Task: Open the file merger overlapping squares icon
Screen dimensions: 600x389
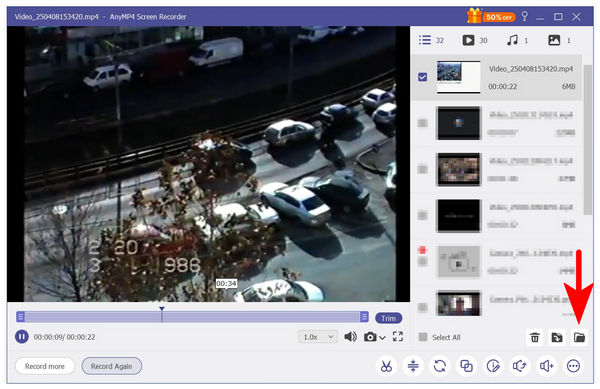Action: (x=466, y=366)
